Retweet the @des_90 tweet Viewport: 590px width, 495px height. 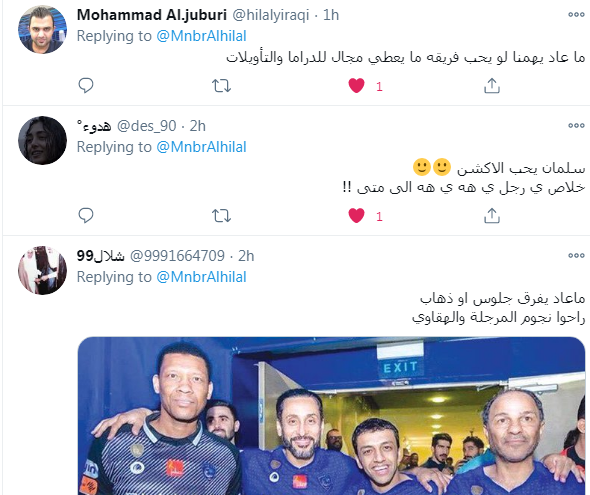pos(221,216)
